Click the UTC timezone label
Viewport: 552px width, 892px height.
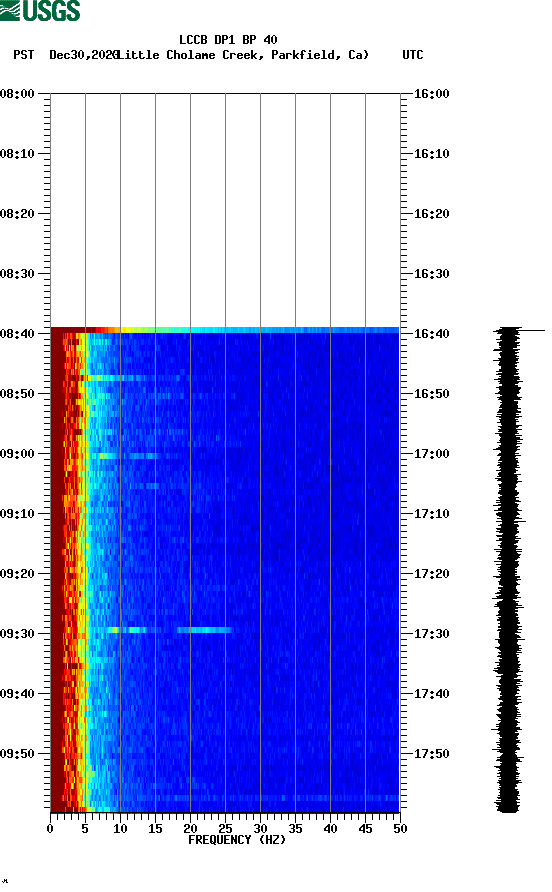[413, 55]
